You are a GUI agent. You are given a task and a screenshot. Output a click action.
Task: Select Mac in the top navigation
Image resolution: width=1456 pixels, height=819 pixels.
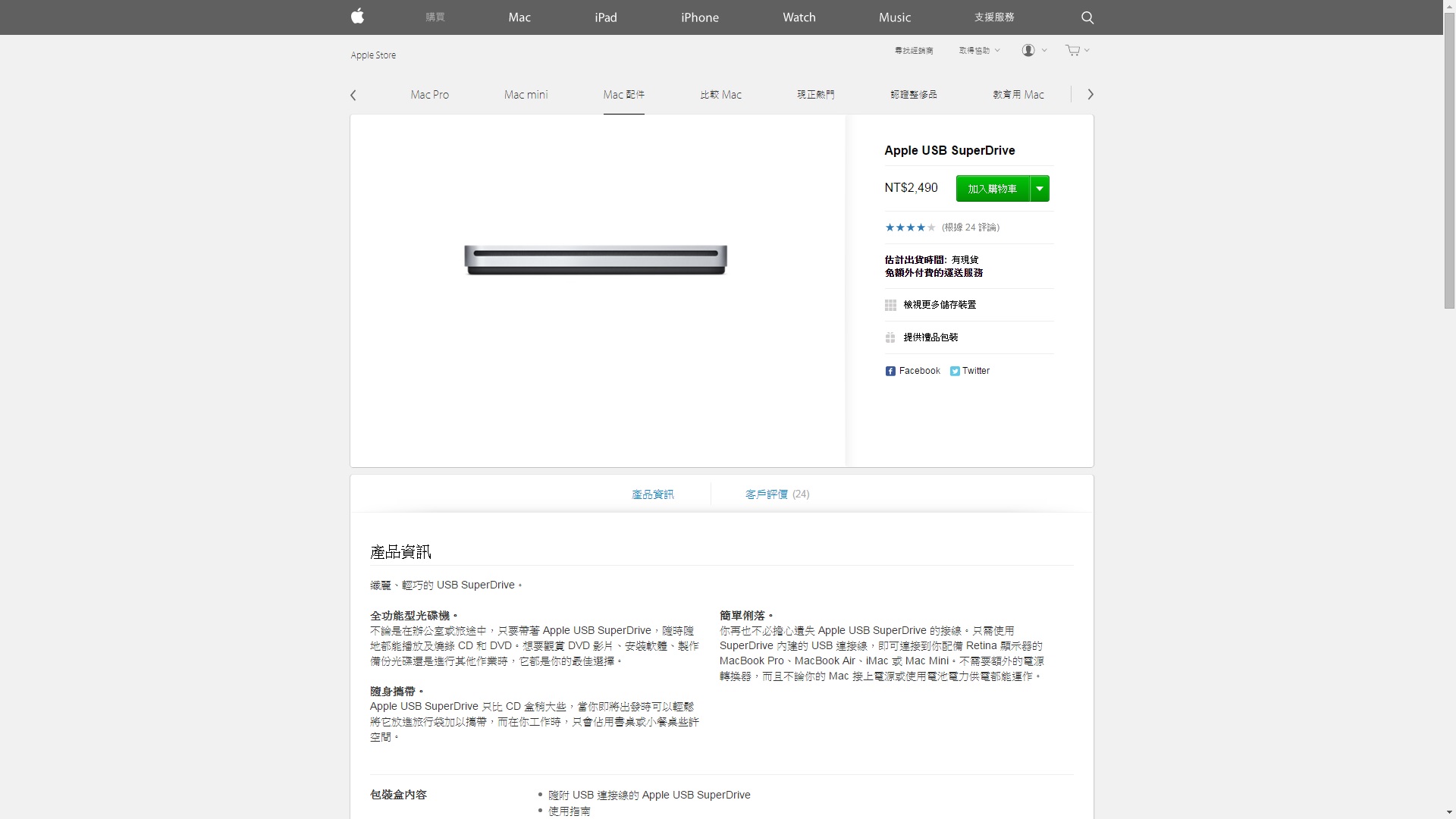[519, 17]
